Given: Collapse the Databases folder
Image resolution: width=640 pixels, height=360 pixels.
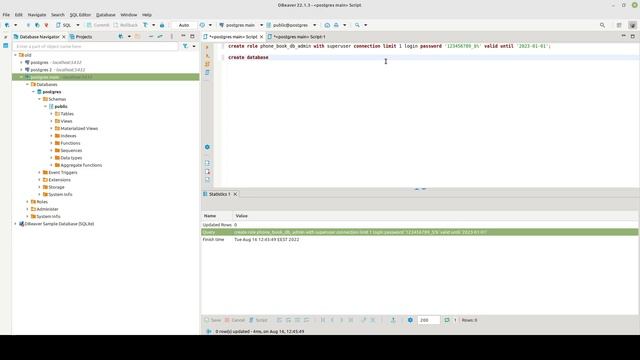Looking at the screenshot, I should click(27, 84).
